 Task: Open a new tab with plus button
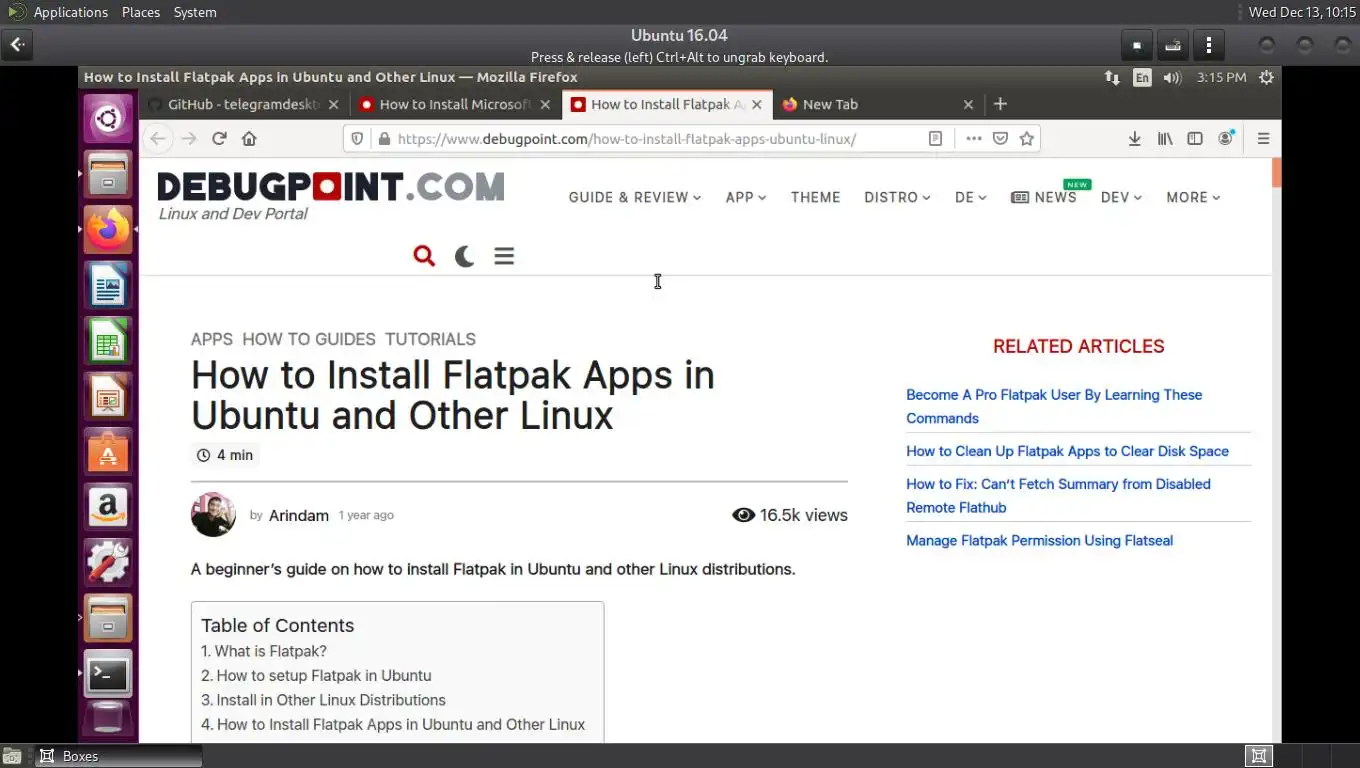click(x=1000, y=104)
